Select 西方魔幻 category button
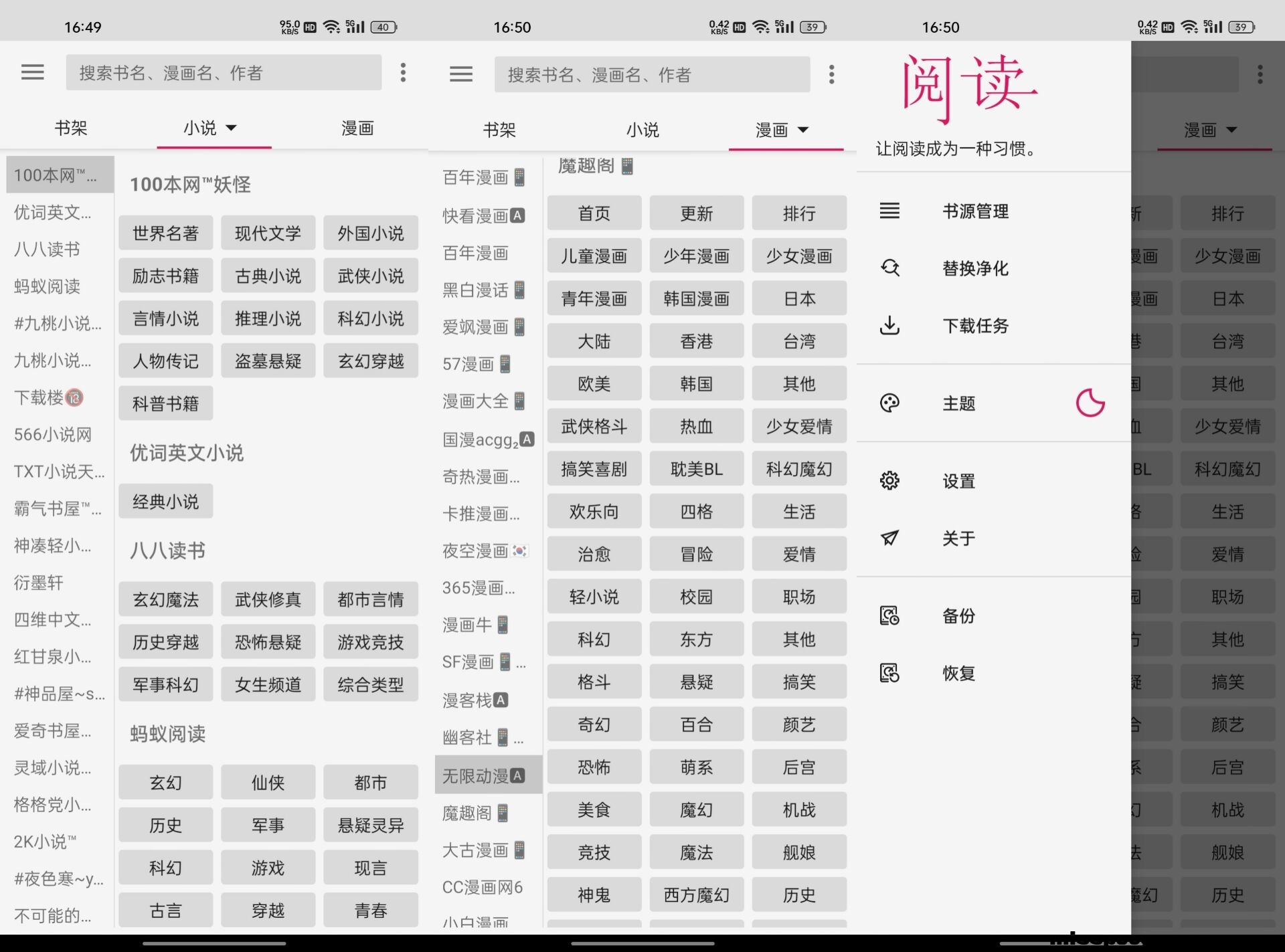Viewport: 1285px width, 952px height. [x=697, y=894]
